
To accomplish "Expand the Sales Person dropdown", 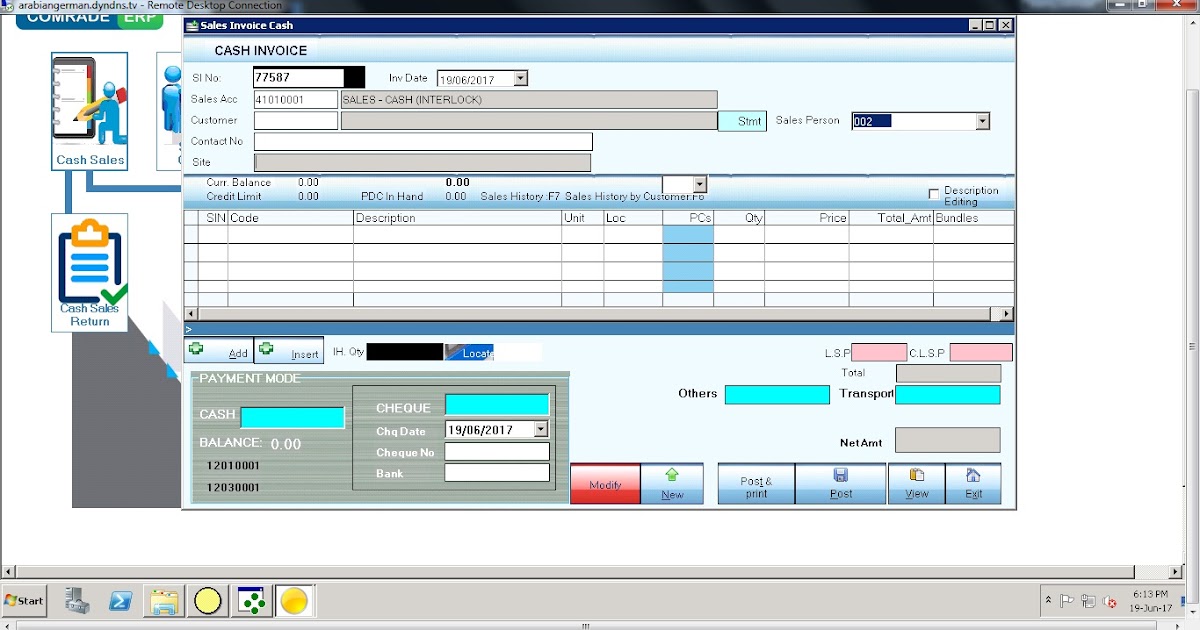I will click(x=983, y=120).
